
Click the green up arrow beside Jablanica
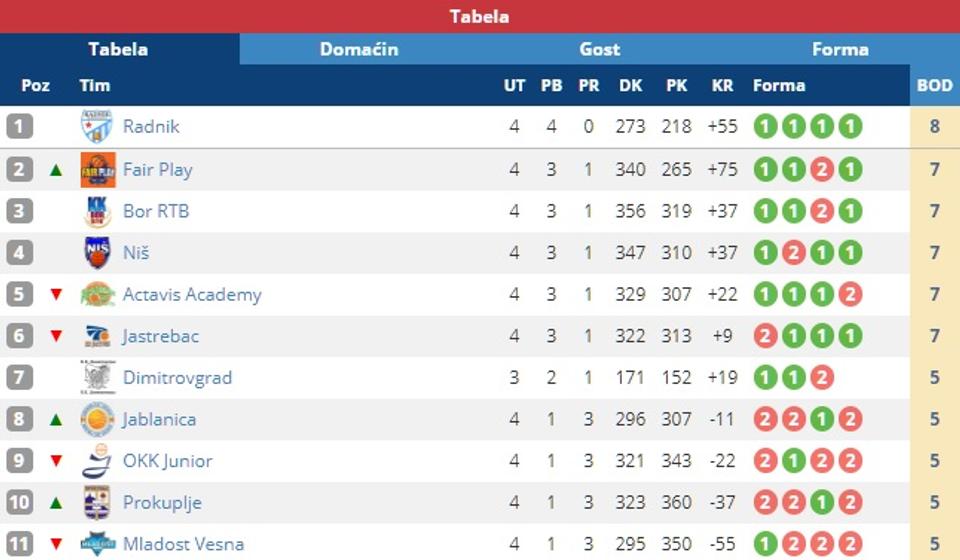(x=56, y=420)
